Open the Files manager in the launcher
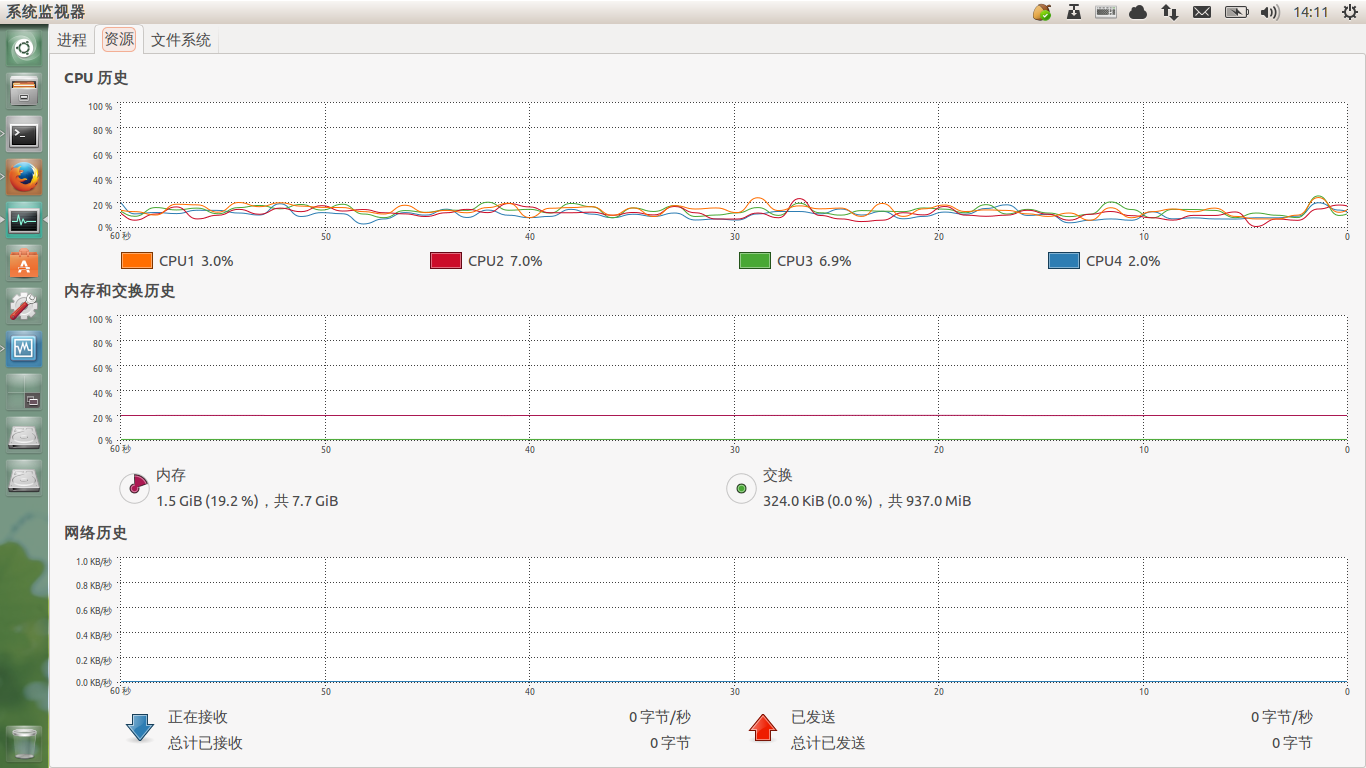 (x=24, y=91)
